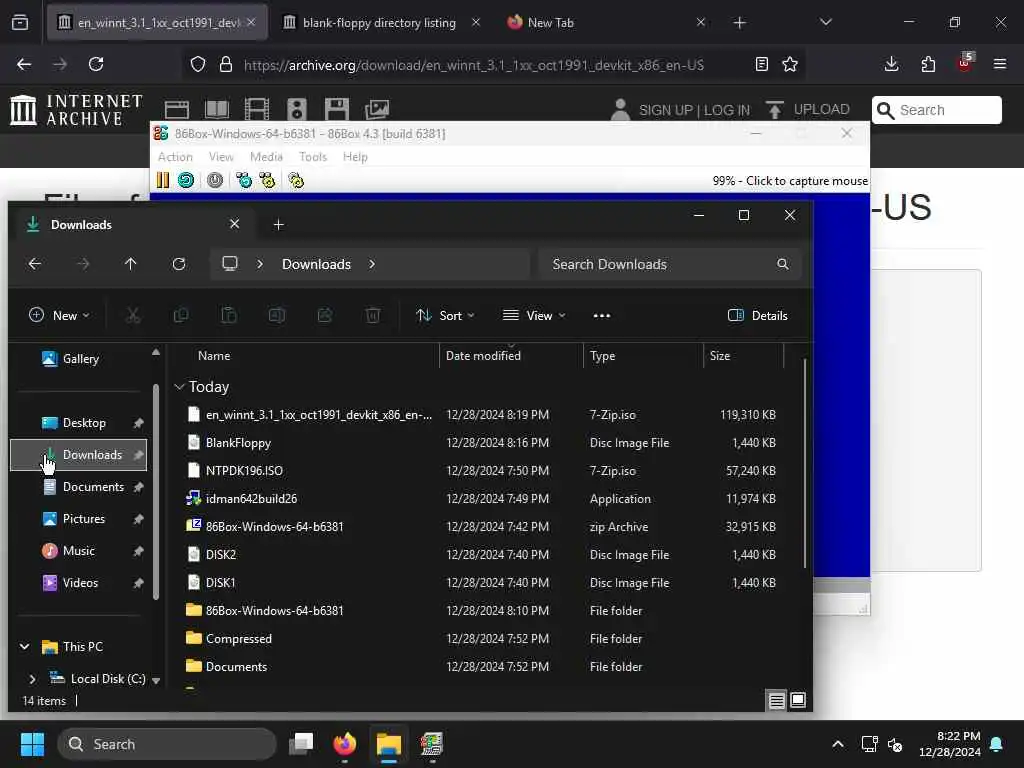Click the SIGN UP link
This screenshot has width=1024, height=768.
pyautogui.click(x=665, y=110)
